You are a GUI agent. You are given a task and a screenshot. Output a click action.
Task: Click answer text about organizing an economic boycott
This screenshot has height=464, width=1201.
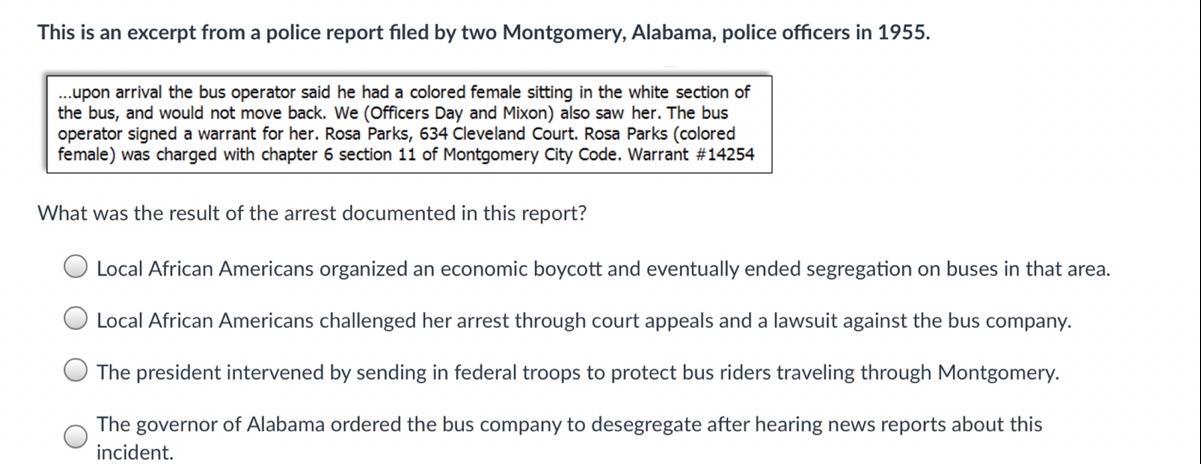603,269
